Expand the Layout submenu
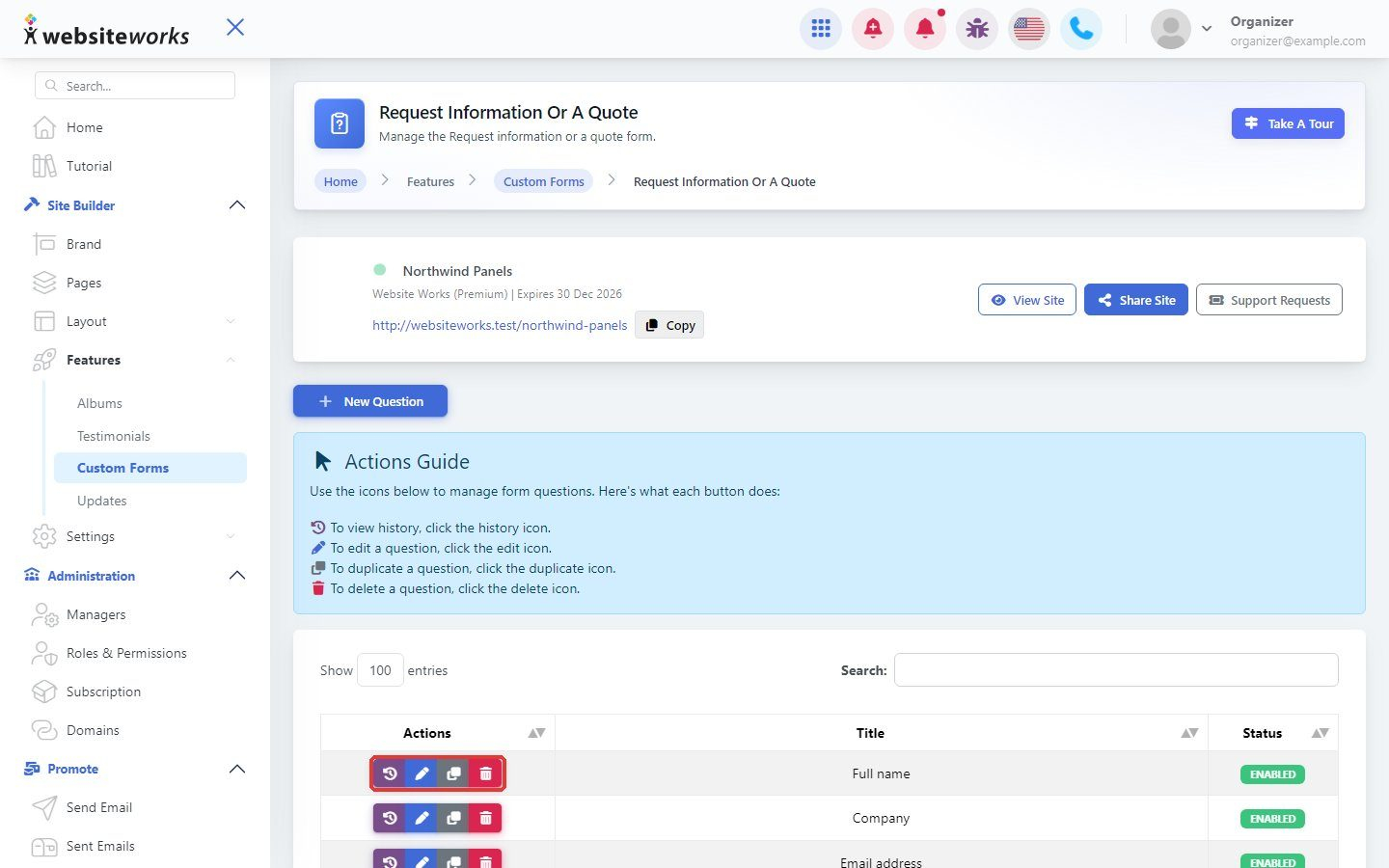Screen dimensions: 1389x868 [231, 321]
